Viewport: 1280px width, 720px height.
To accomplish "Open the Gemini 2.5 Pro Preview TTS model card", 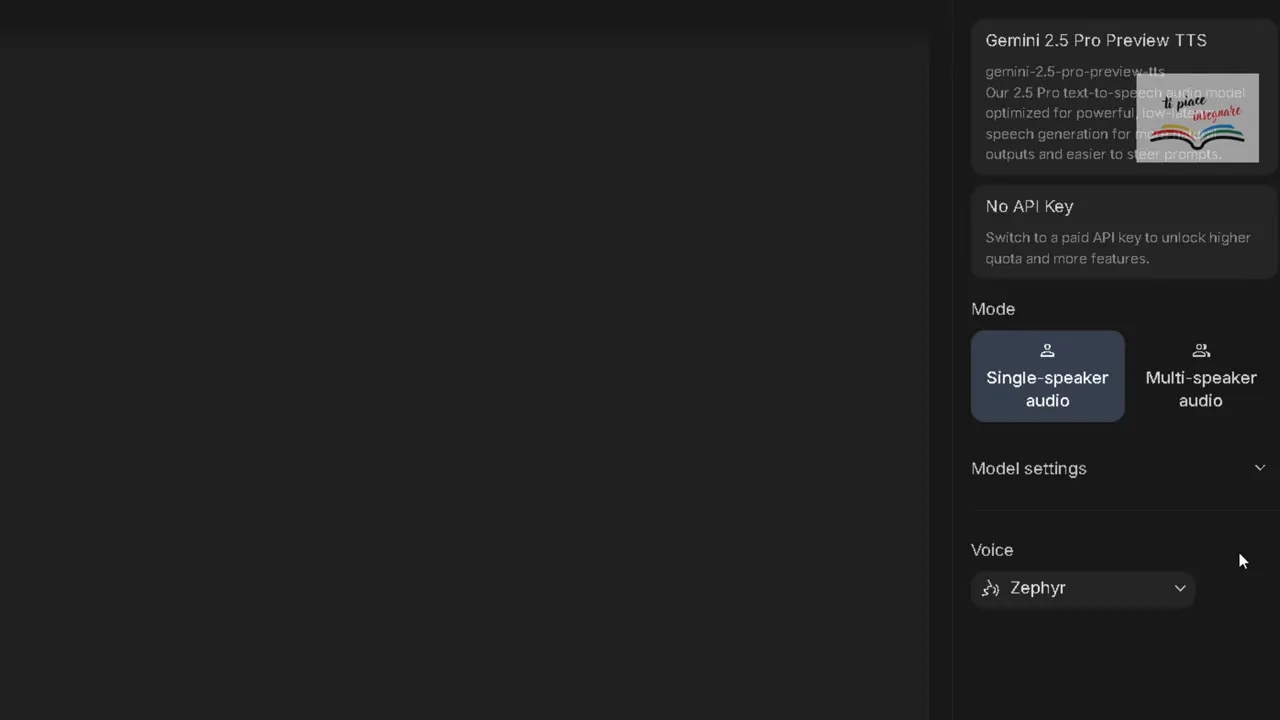I will pos(1123,96).
